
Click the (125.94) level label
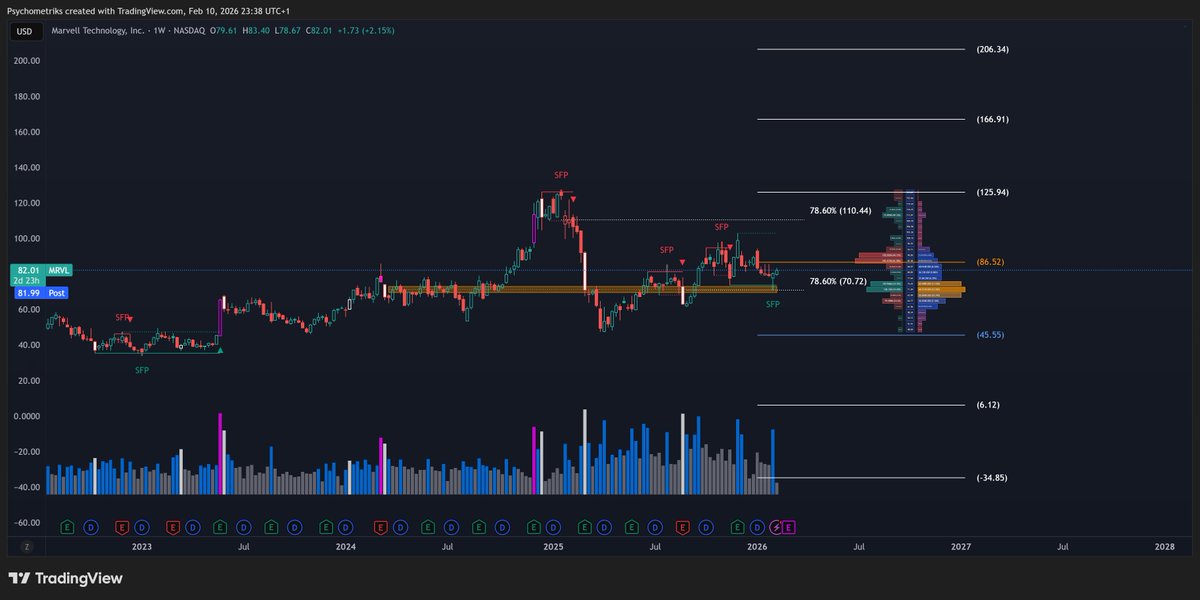point(992,191)
